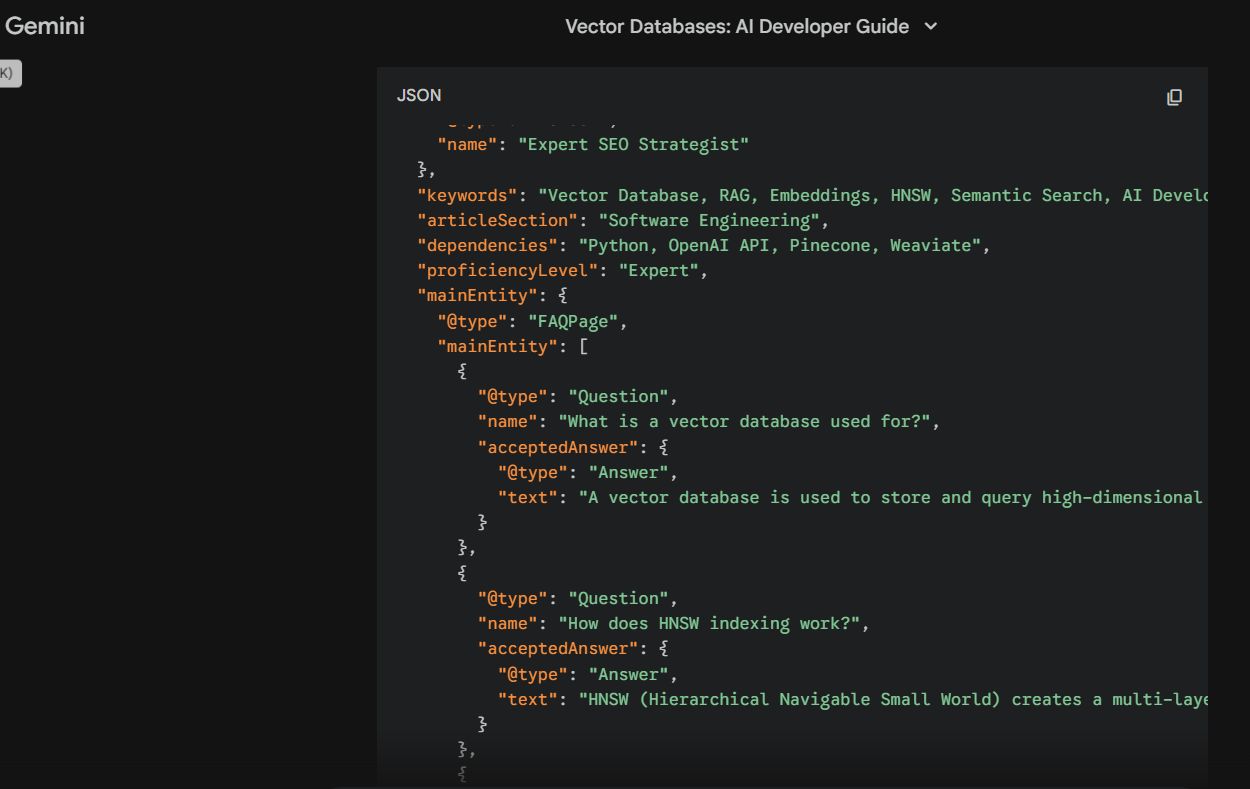Image resolution: width=1250 pixels, height=789 pixels.
Task: Click the "keywords" key in the code
Action: pyautogui.click(x=467, y=195)
